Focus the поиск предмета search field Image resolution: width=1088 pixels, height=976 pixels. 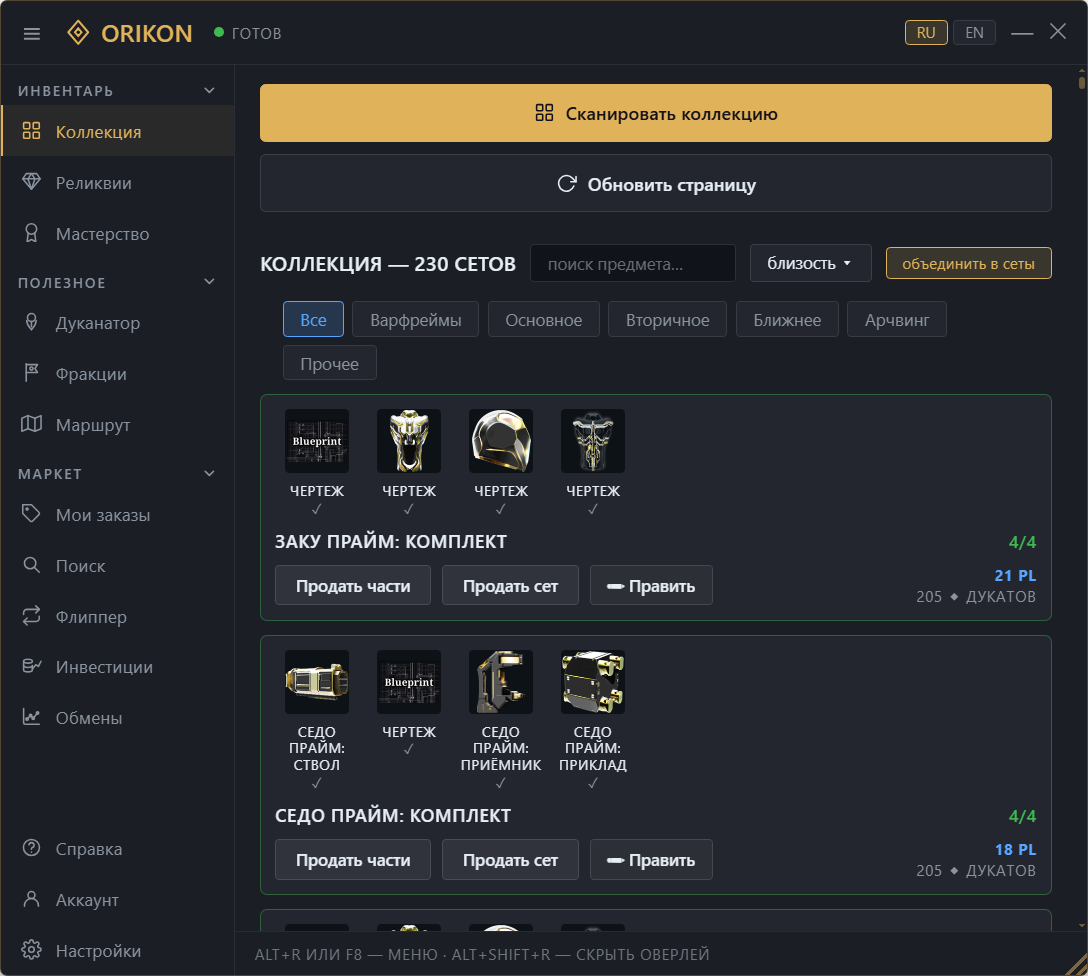633,264
